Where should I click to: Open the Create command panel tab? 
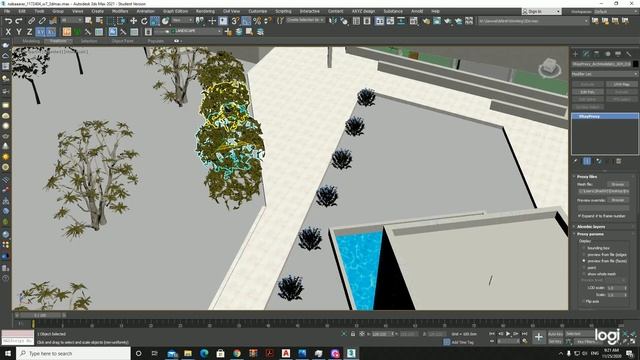(x=575, y=53)
